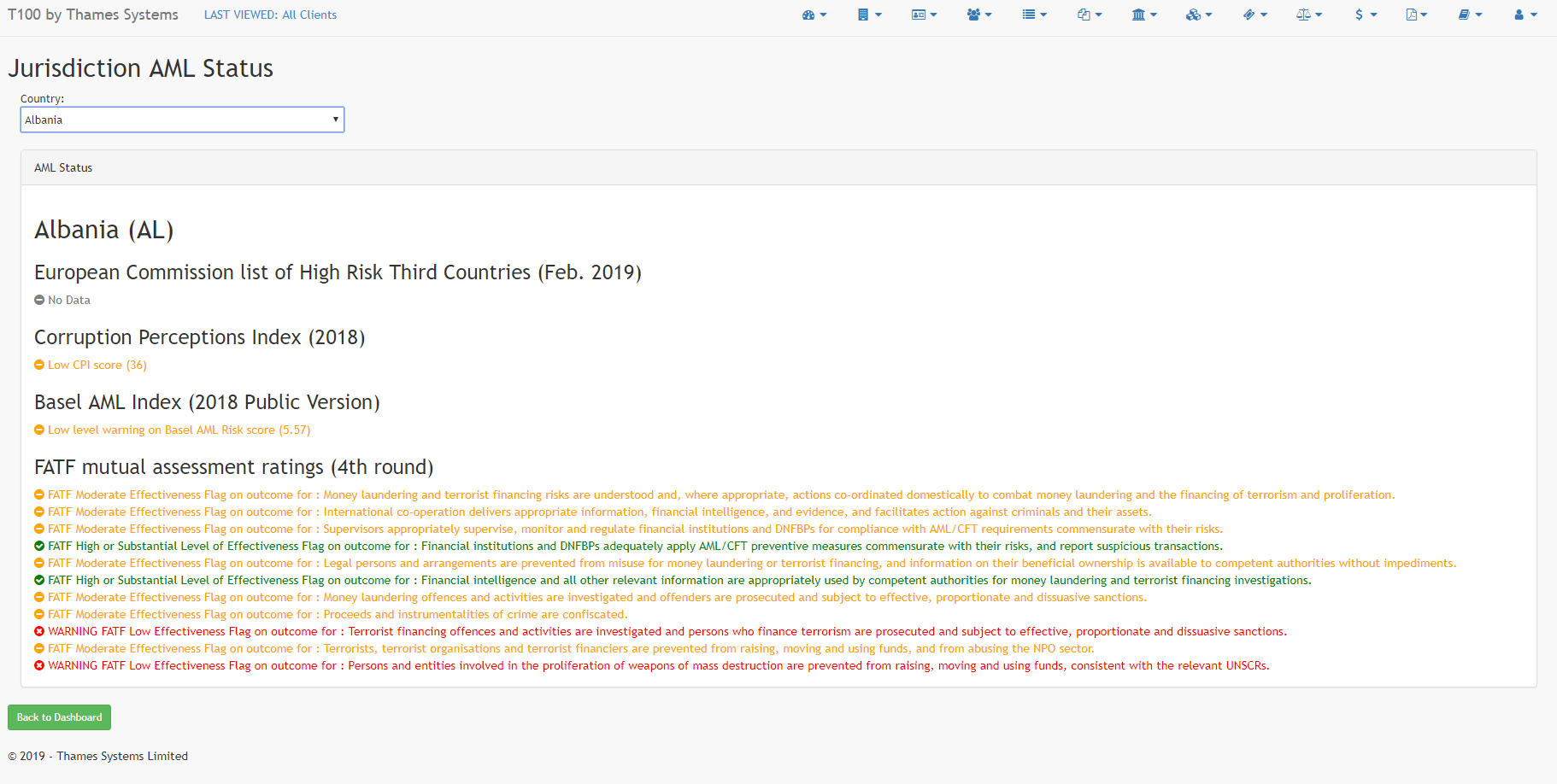Image resolution: width=1557 pixels, height=784 pixels.
Task: Click the AML Status panel header
Action: 63,168
